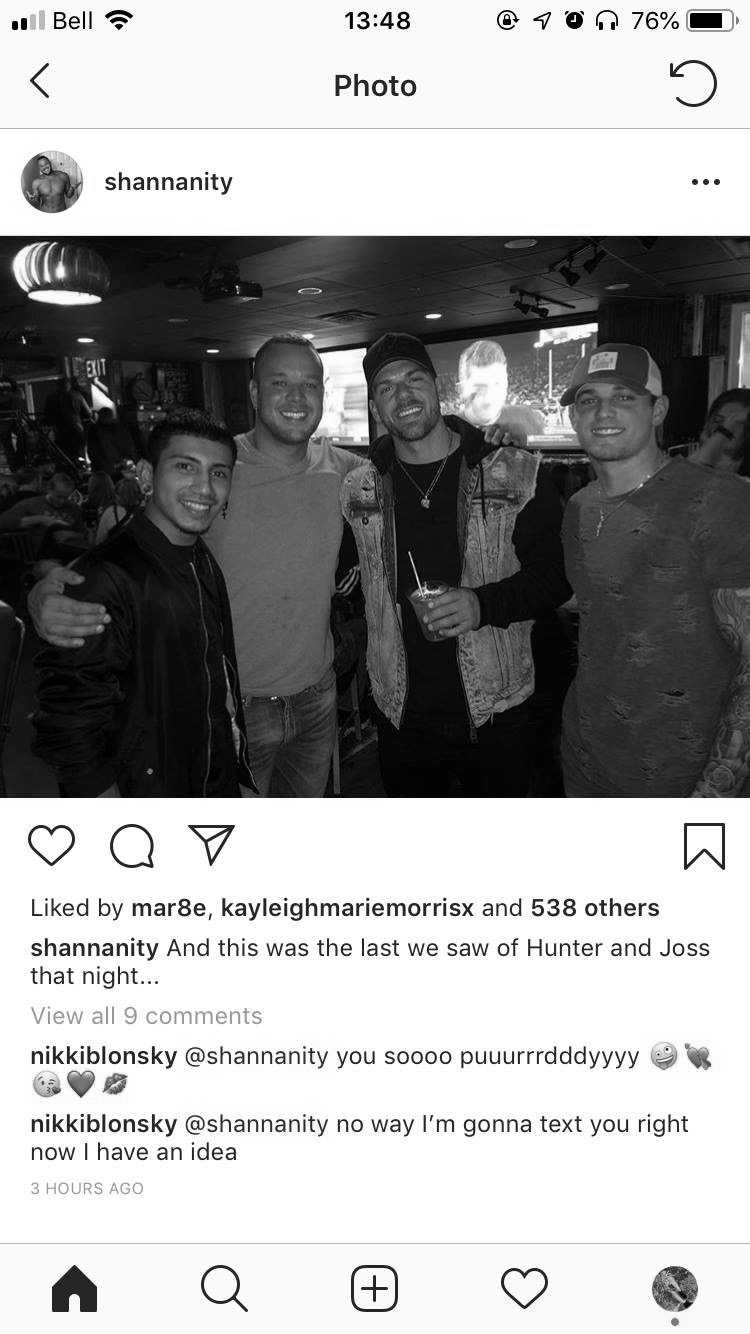Open shannanity profile picture avatar
This screenshot has height=1334, width=750.
(52, 182)
